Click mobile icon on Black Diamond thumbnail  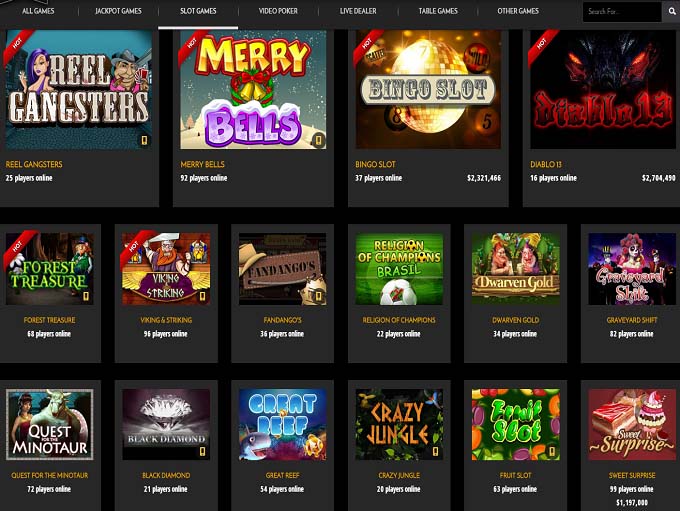(x=202, y=452)
